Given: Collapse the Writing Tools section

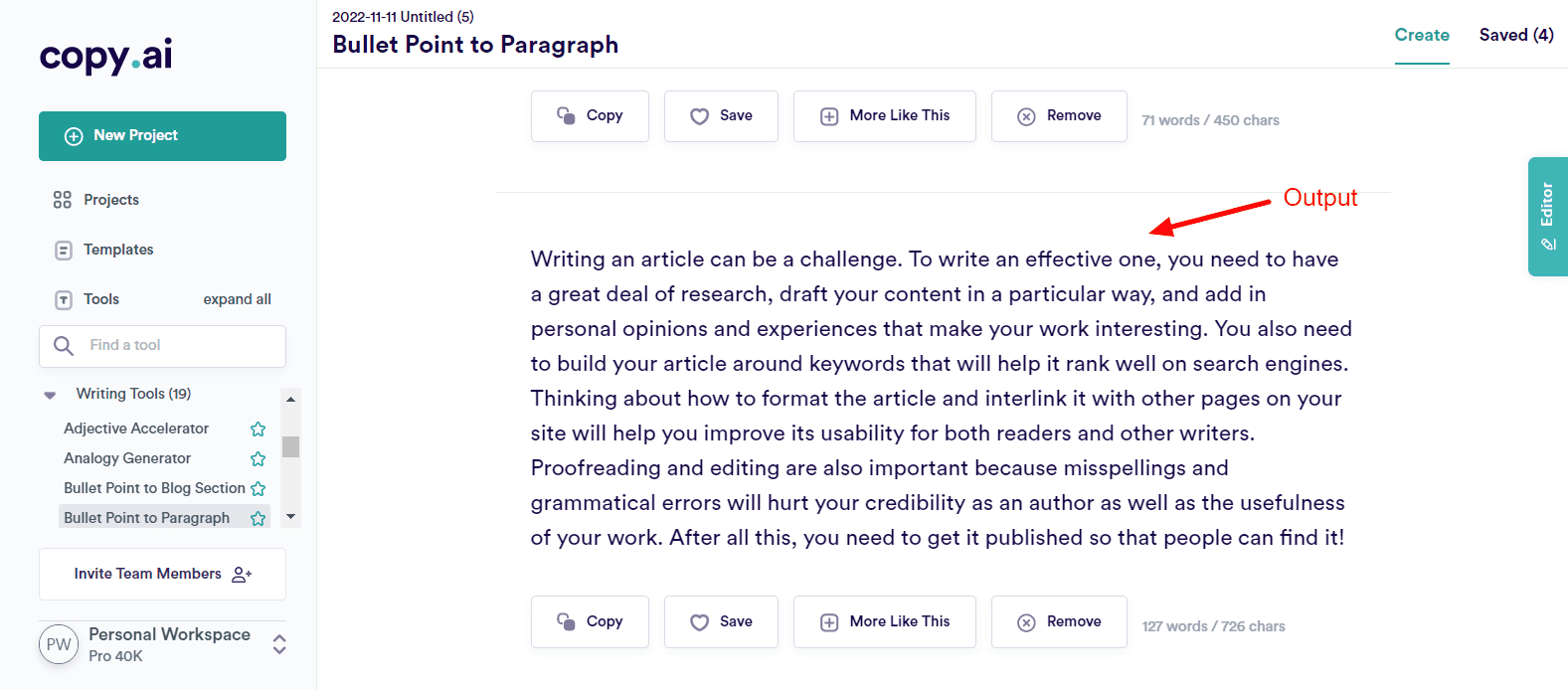Looking at the screenshot, I should [50, 395].
